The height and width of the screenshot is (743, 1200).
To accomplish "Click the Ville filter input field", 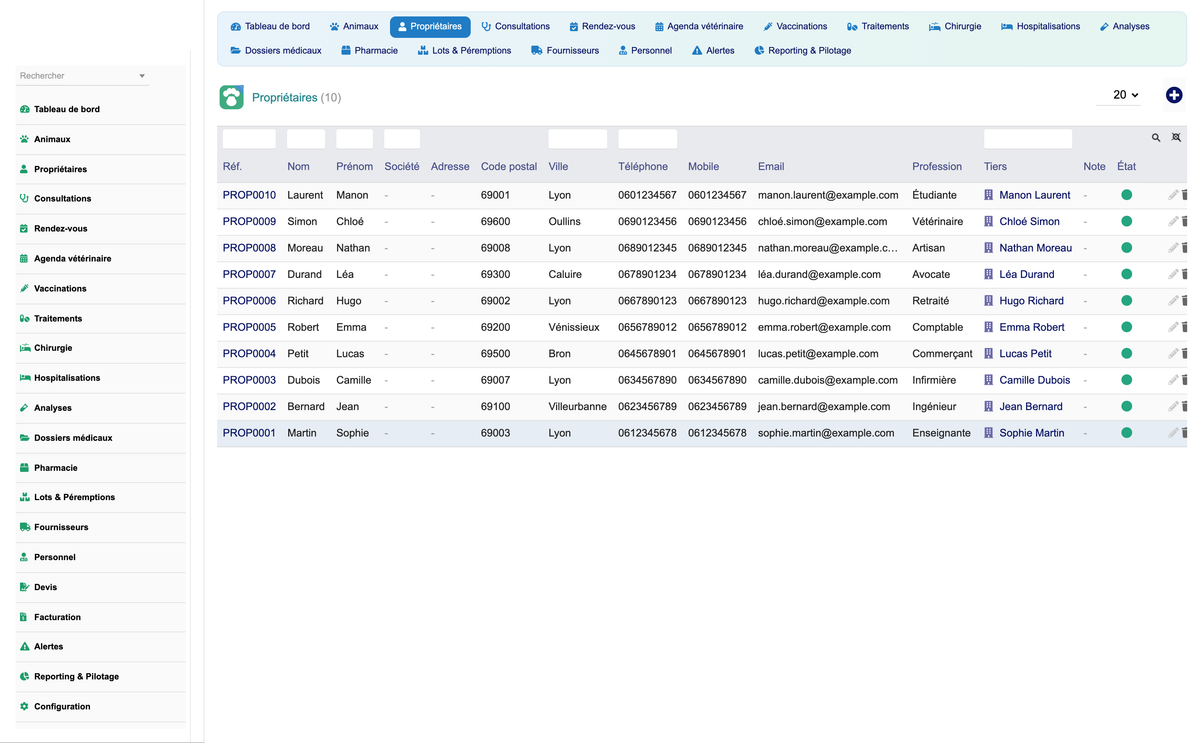I will tap(577, 139).
